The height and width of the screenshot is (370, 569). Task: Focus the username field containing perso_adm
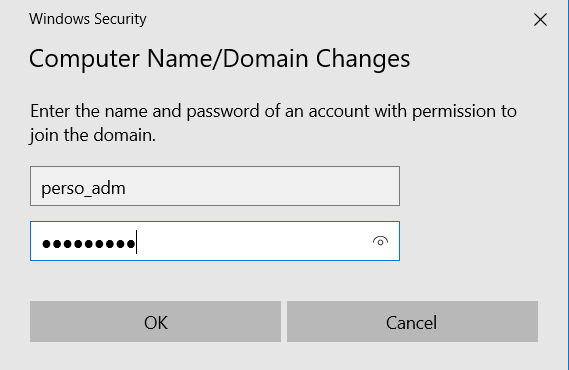coord(215,186)
